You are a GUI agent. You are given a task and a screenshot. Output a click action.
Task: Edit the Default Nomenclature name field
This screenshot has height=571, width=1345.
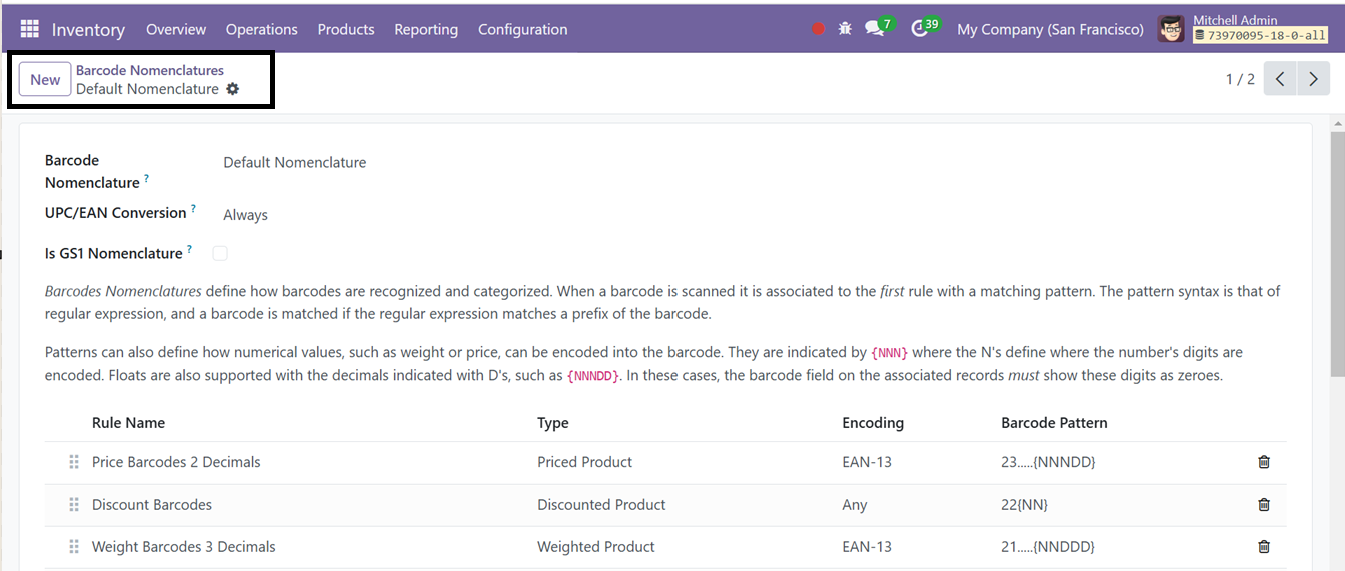point(295,162)
